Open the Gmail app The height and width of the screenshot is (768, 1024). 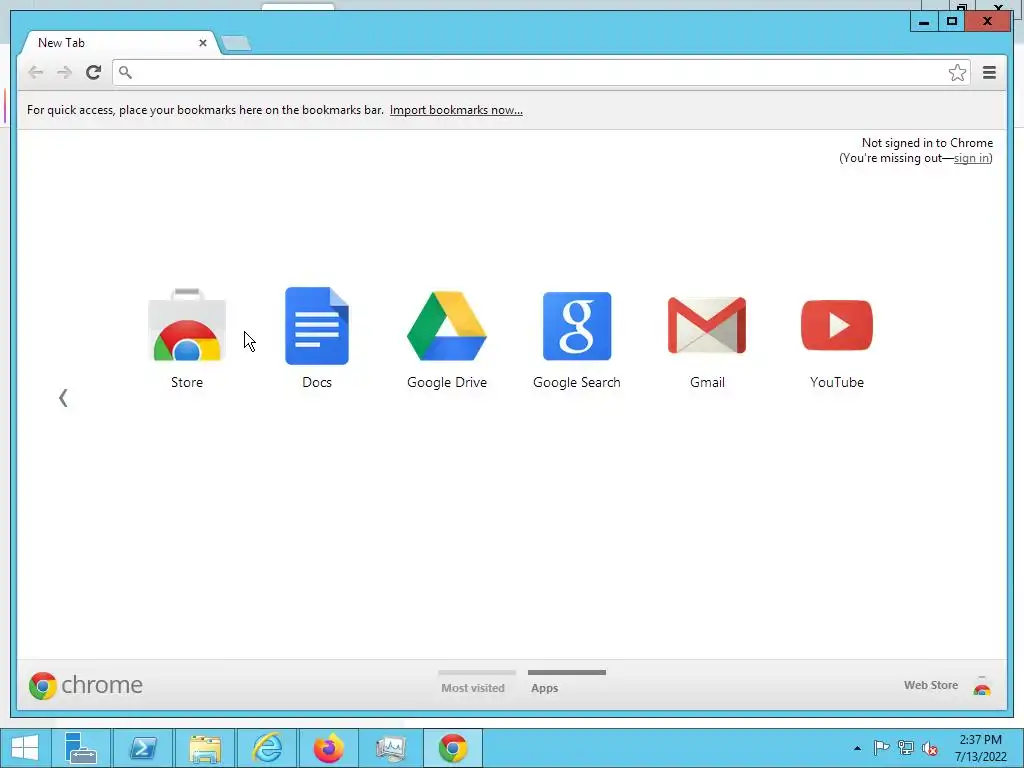(707, 325)
